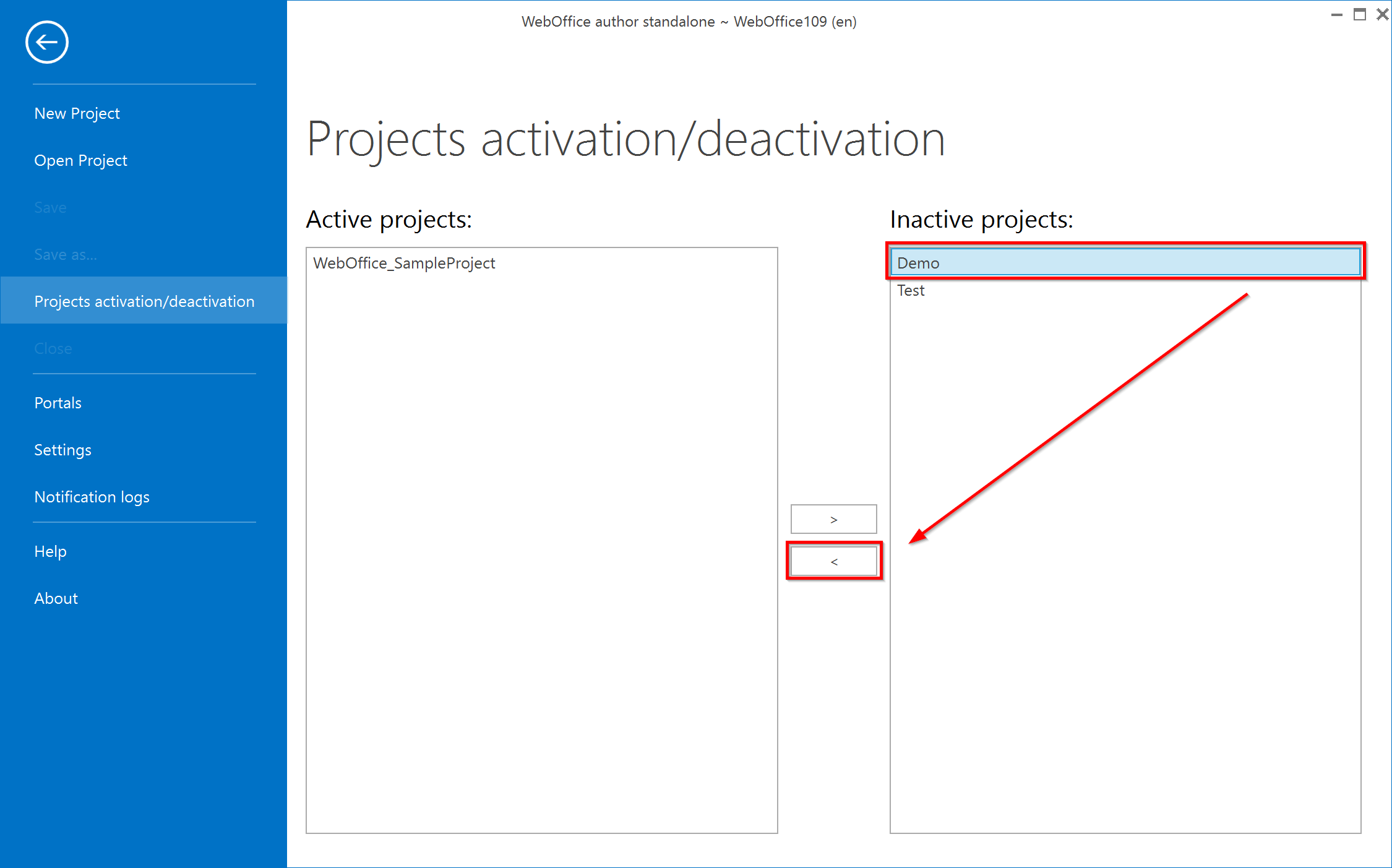Open the Portals section
The image size is (1392, 868).
tap(58, 403)
